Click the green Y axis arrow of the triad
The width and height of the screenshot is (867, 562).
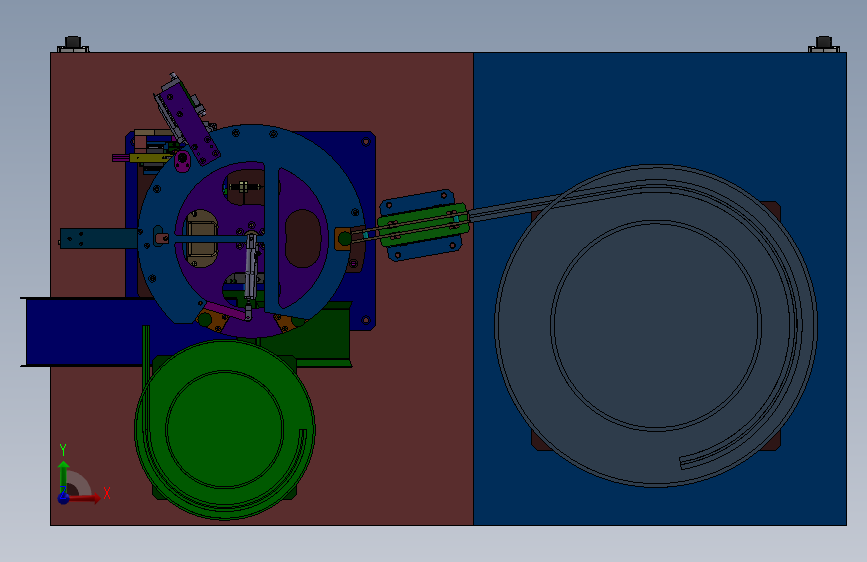coord(64,475)
